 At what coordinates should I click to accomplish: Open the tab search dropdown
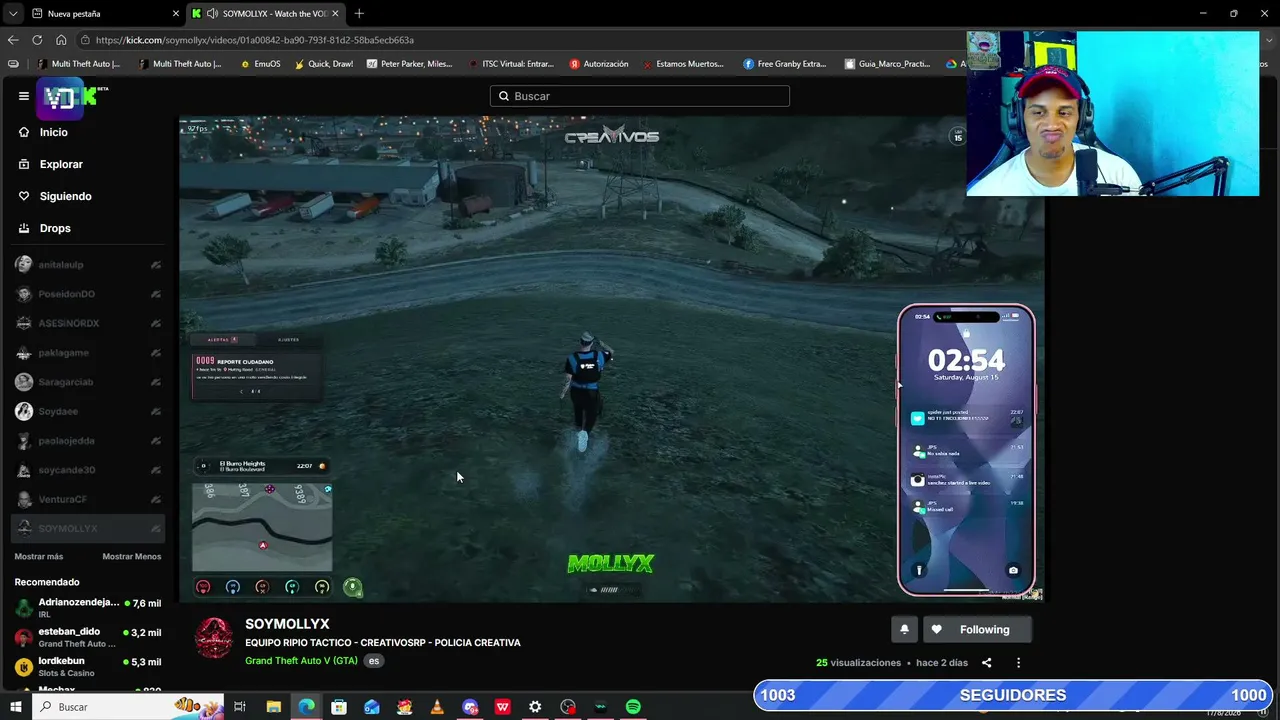tap(13, 13)
